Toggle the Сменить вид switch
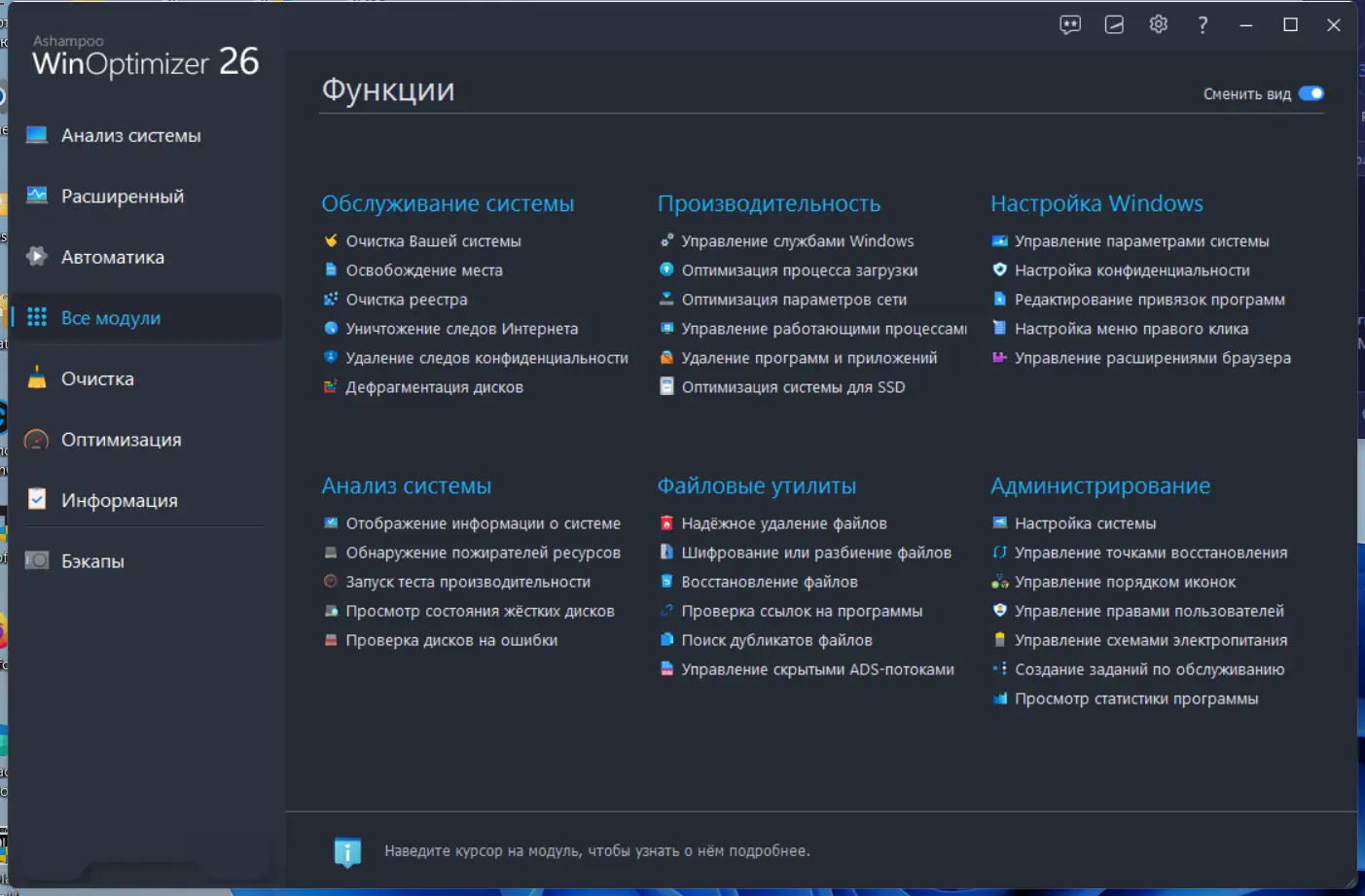 1311,93
